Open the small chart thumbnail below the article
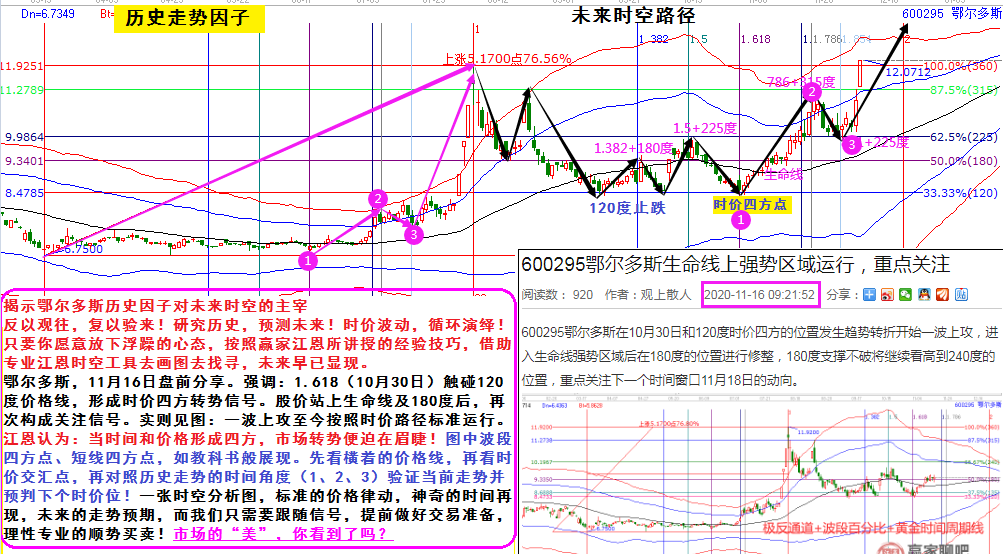The height and width of the screenshot is (554, 1003). coord(760,475)
